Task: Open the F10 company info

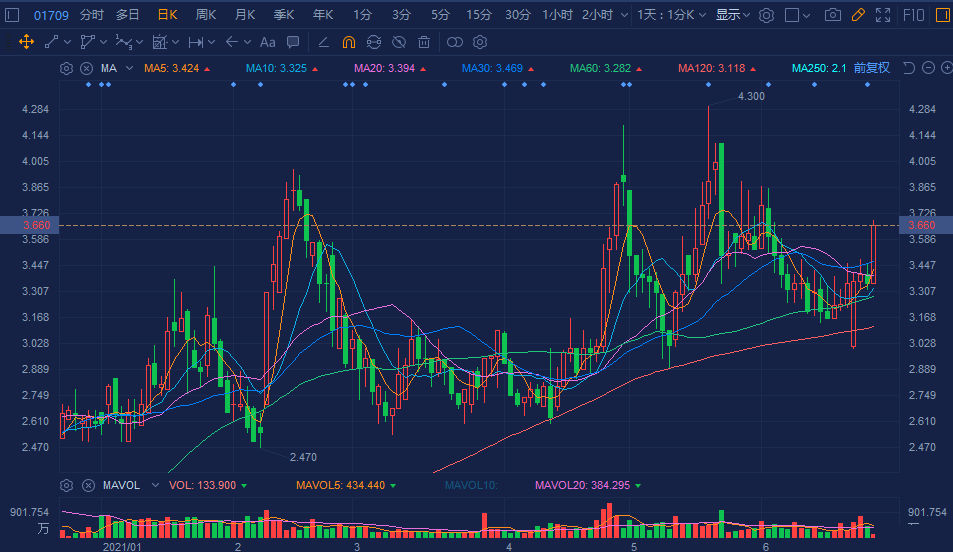Action: click(913, 15)
